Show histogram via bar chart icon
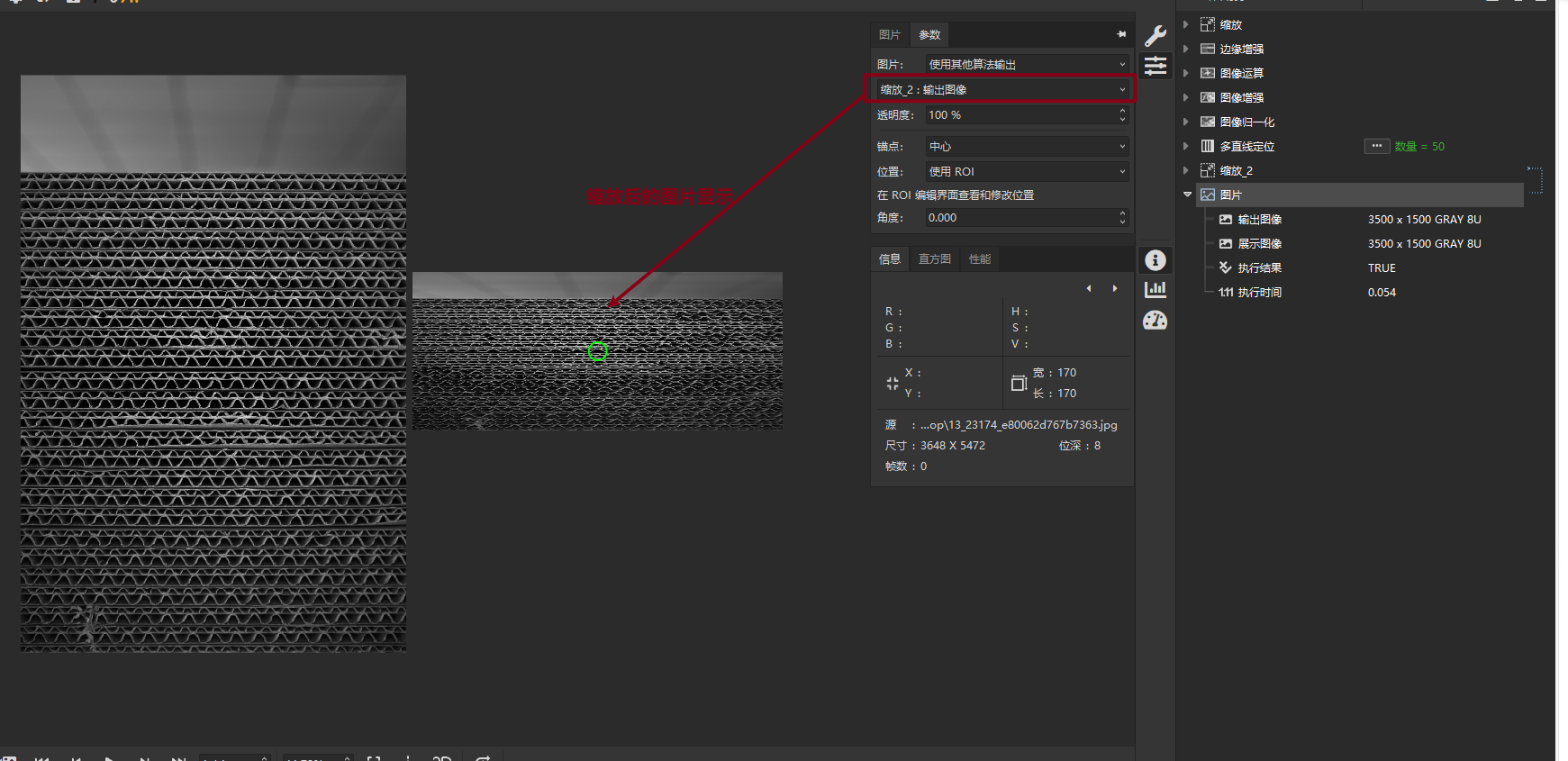 point(1156,289)
